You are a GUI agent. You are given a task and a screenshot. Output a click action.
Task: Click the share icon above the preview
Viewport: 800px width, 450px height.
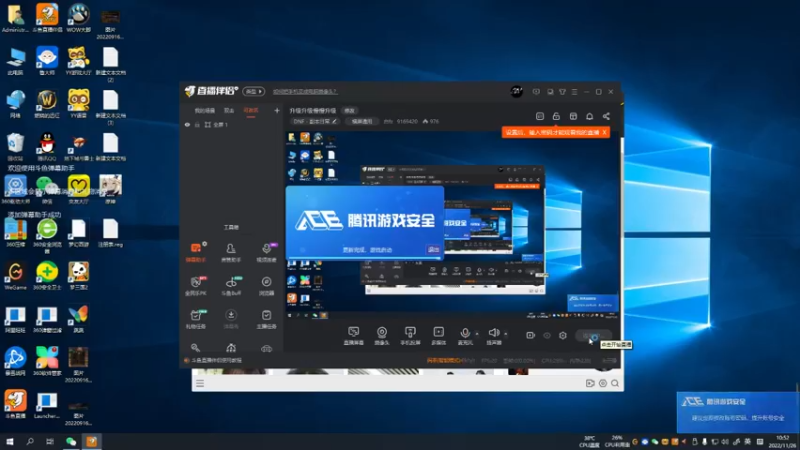coord(606,116)
